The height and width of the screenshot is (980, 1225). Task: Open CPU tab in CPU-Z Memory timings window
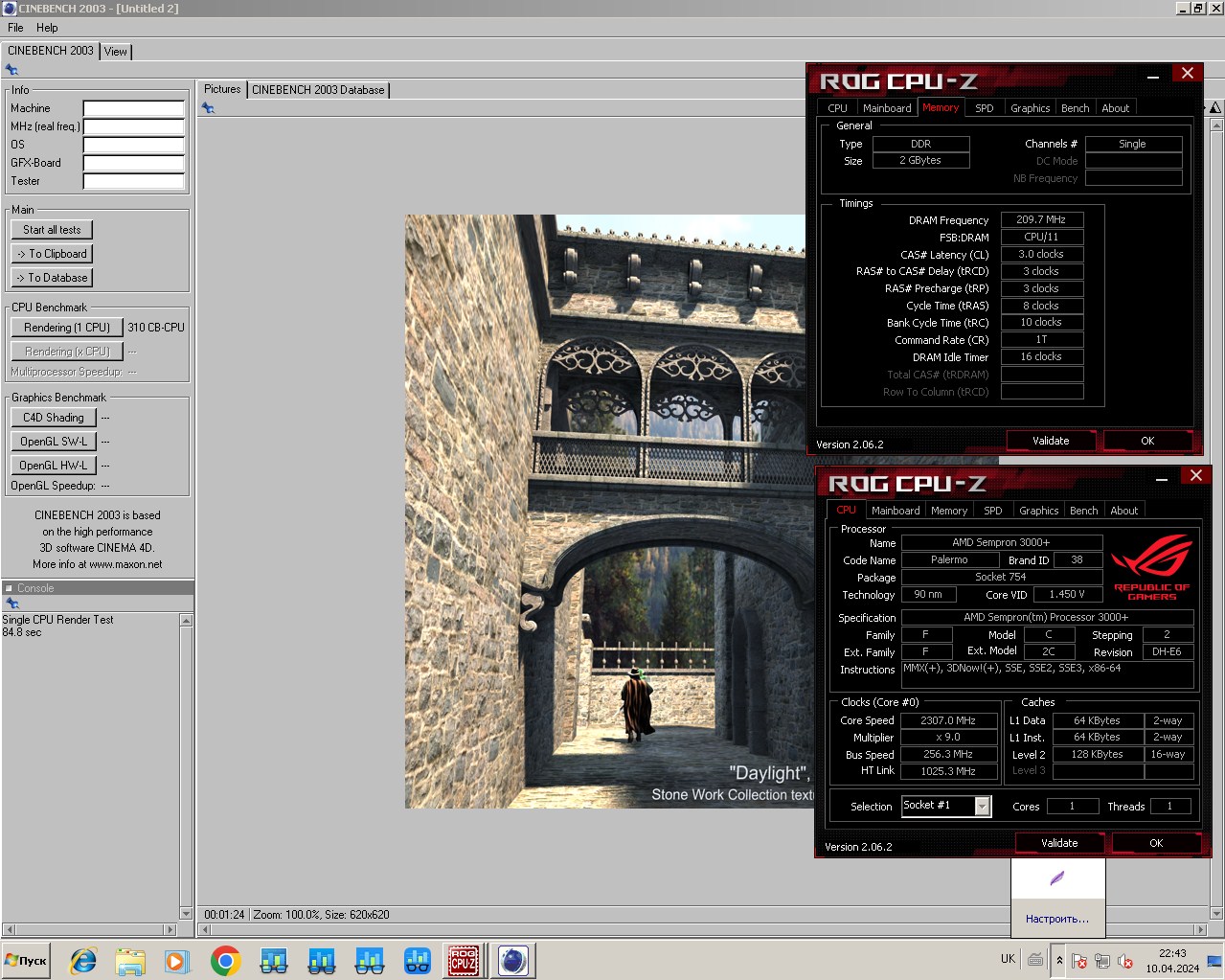838,108
